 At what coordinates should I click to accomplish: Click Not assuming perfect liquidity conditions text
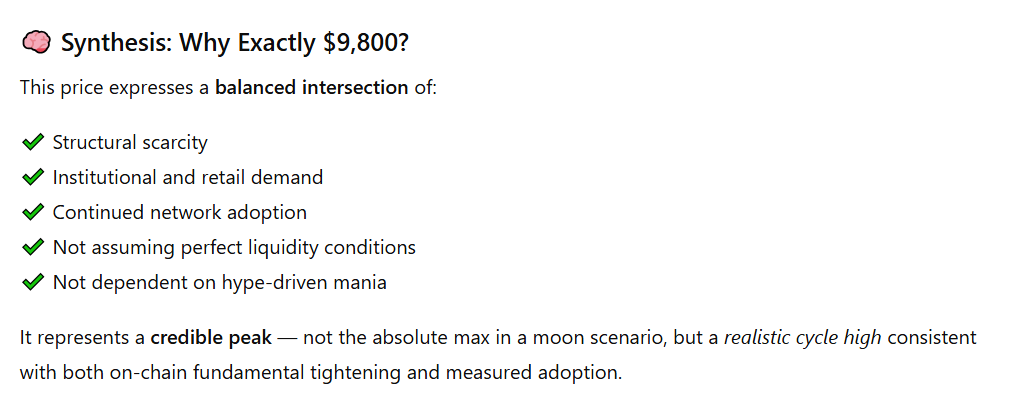click(234, 247)
